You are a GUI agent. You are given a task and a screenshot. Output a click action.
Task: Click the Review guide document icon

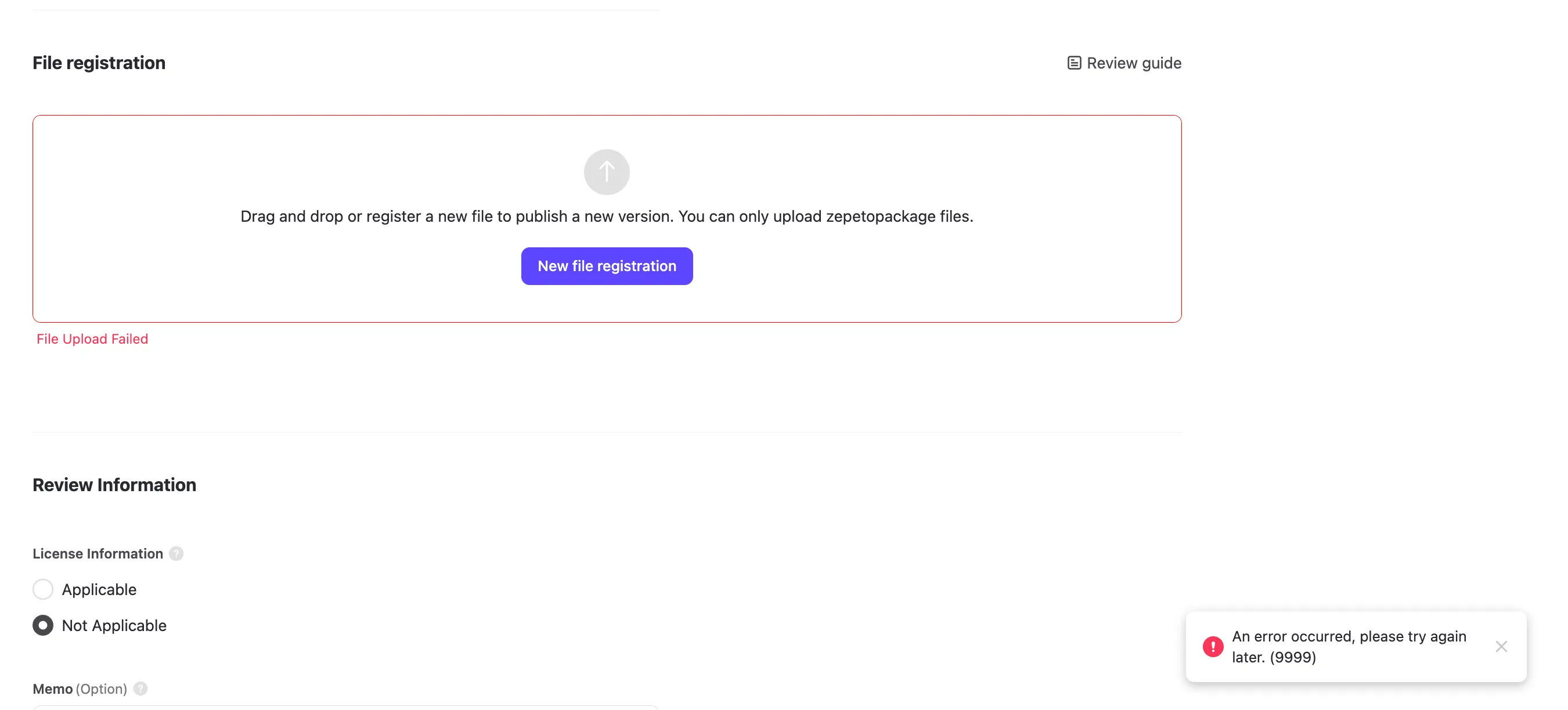1074,63
